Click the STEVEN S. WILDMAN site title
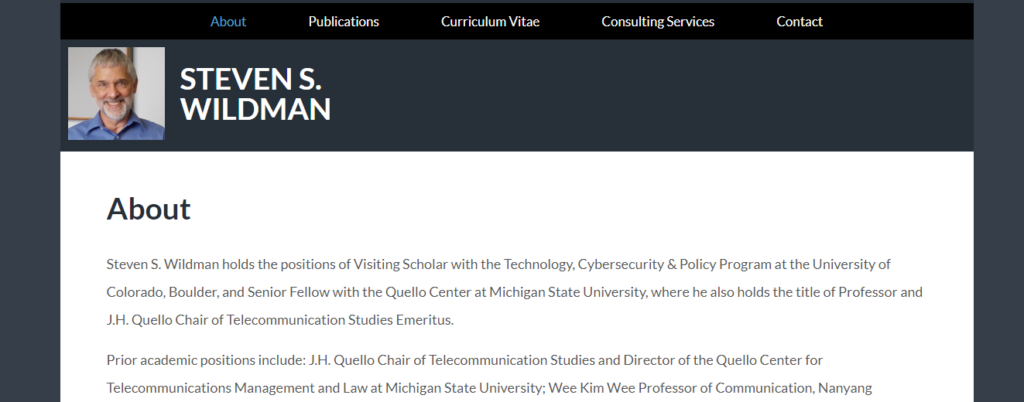This screenshot has width=1024, height=402. coord(255,94)
